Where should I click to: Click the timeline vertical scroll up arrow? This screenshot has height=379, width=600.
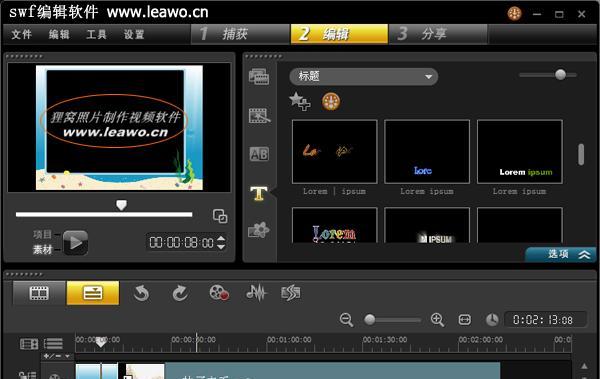pos(584,366)
